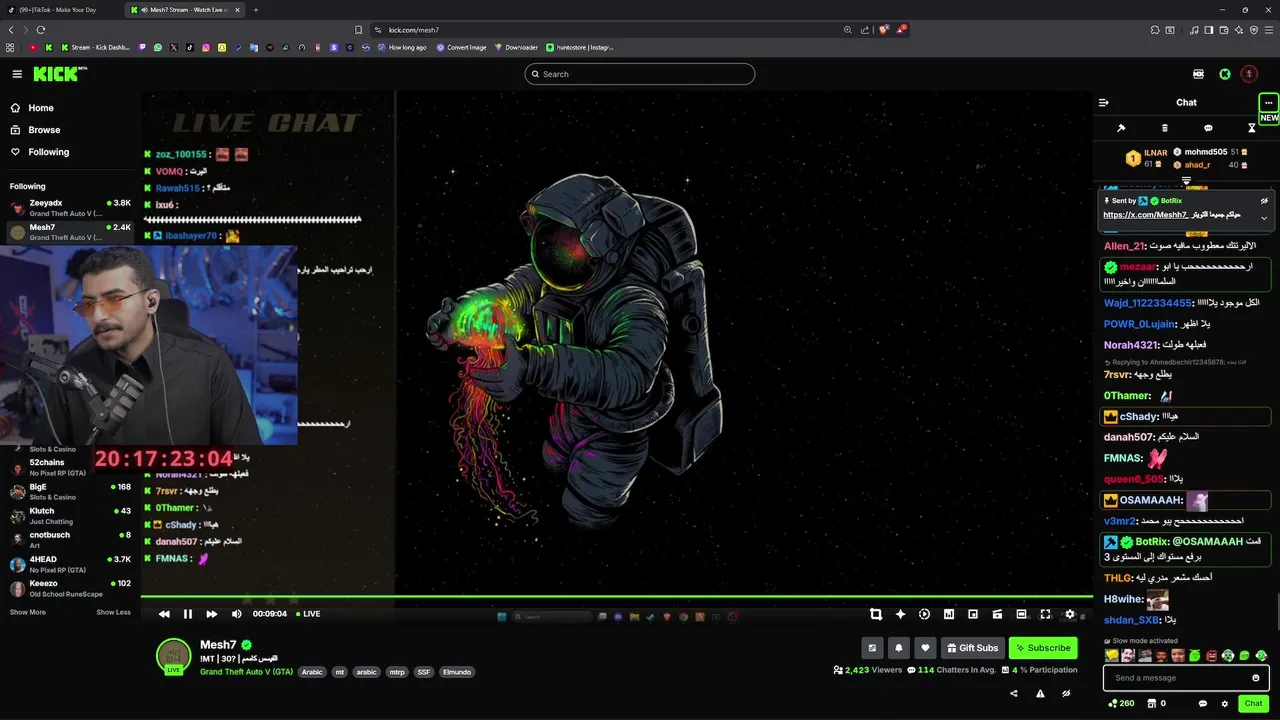Open a new browser tab
The width and height of the screenshot is (1280, 720).
[x=256, y=10]
